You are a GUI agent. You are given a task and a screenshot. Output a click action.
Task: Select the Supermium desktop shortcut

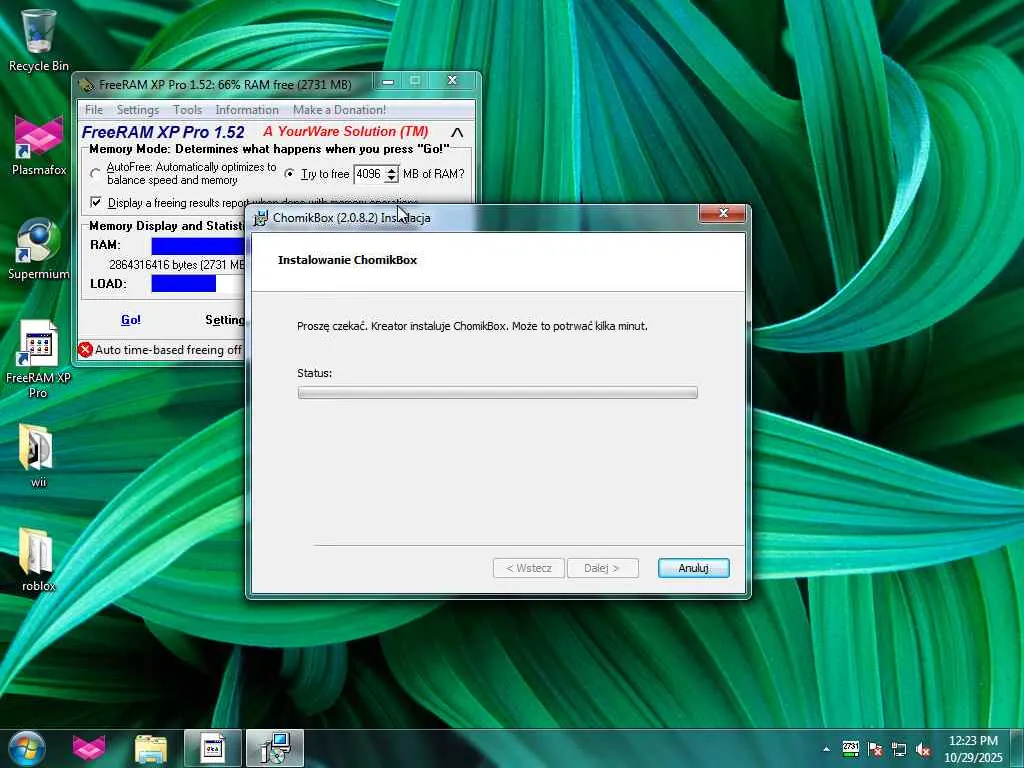click(39, 249)
